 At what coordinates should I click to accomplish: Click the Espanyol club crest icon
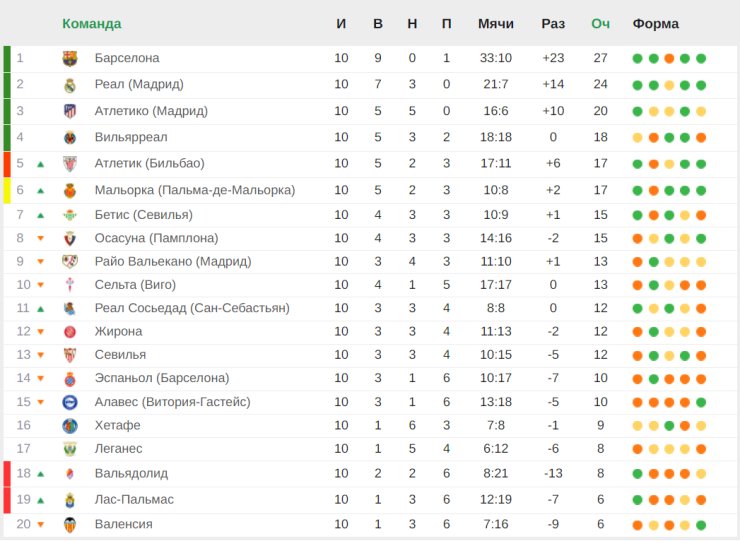pyautogui.click(x=69, y=378)
